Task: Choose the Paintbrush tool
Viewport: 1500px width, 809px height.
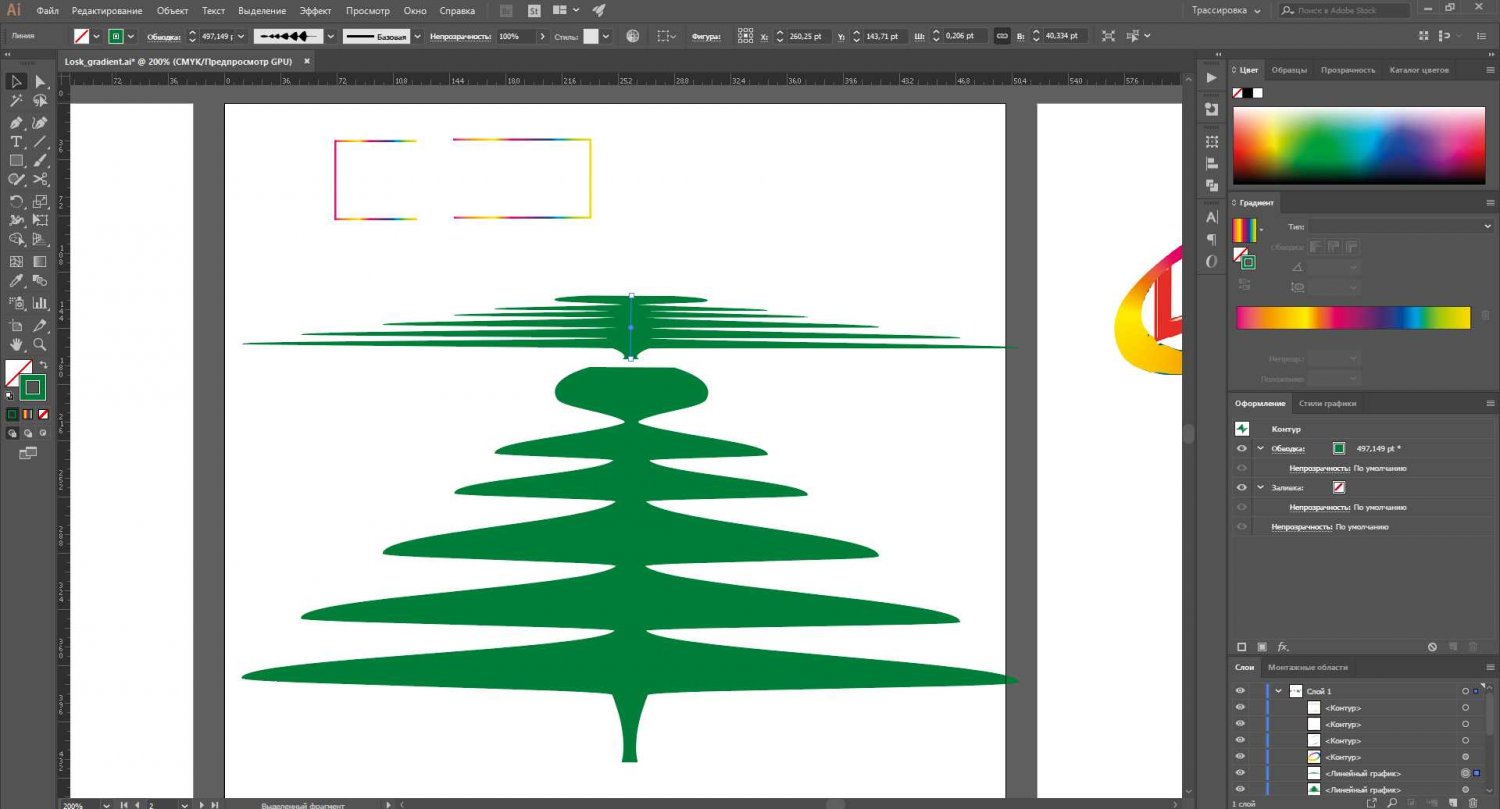Action: [x=40, y=160]
